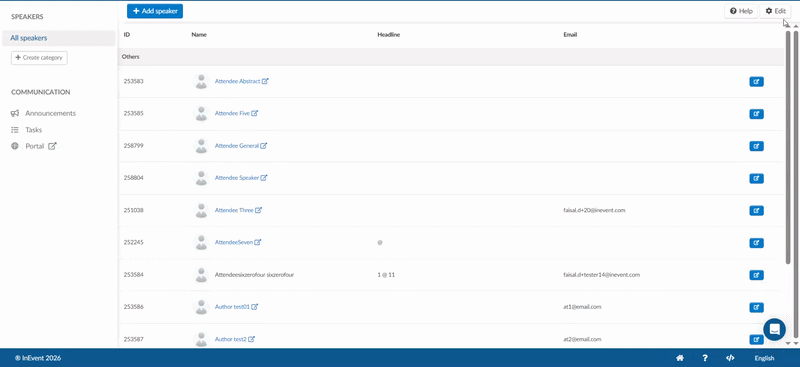Click avatar of AttendeeSeven
This screenshot has width=800, height=367.
[202, 242]
